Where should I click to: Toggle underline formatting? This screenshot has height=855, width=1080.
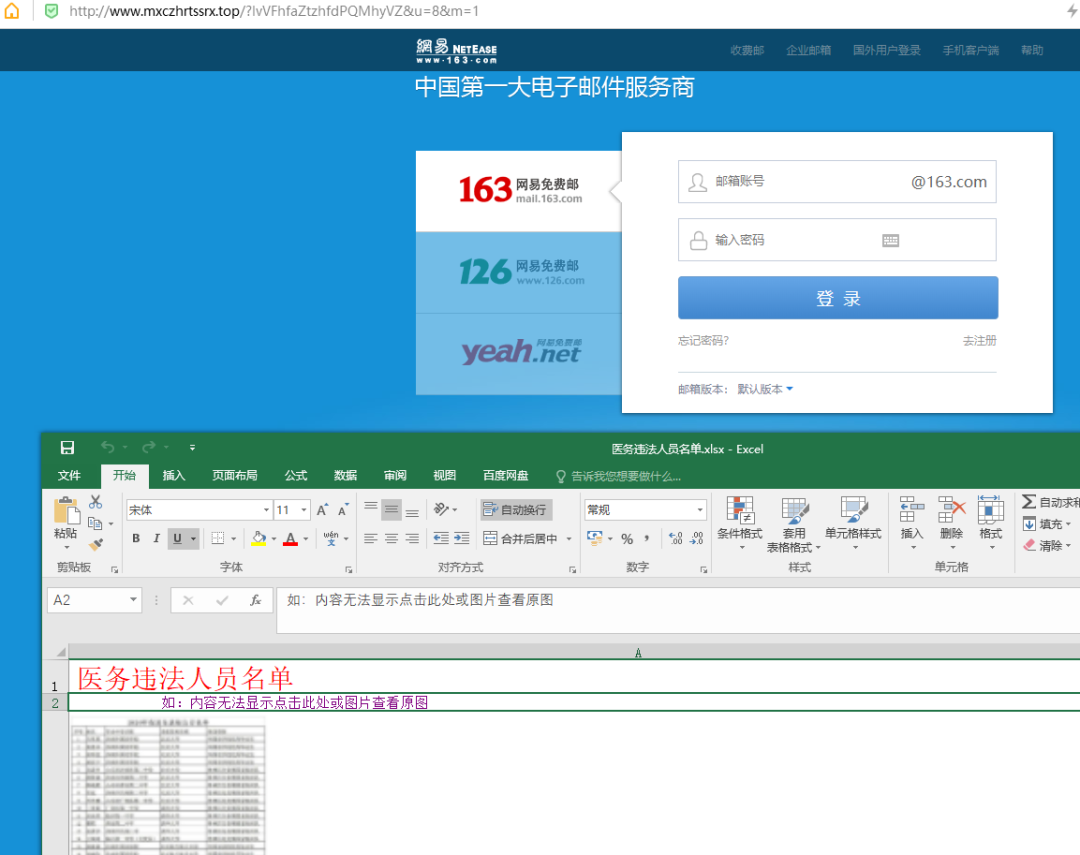pyautogui.click(x=178, y=538)
